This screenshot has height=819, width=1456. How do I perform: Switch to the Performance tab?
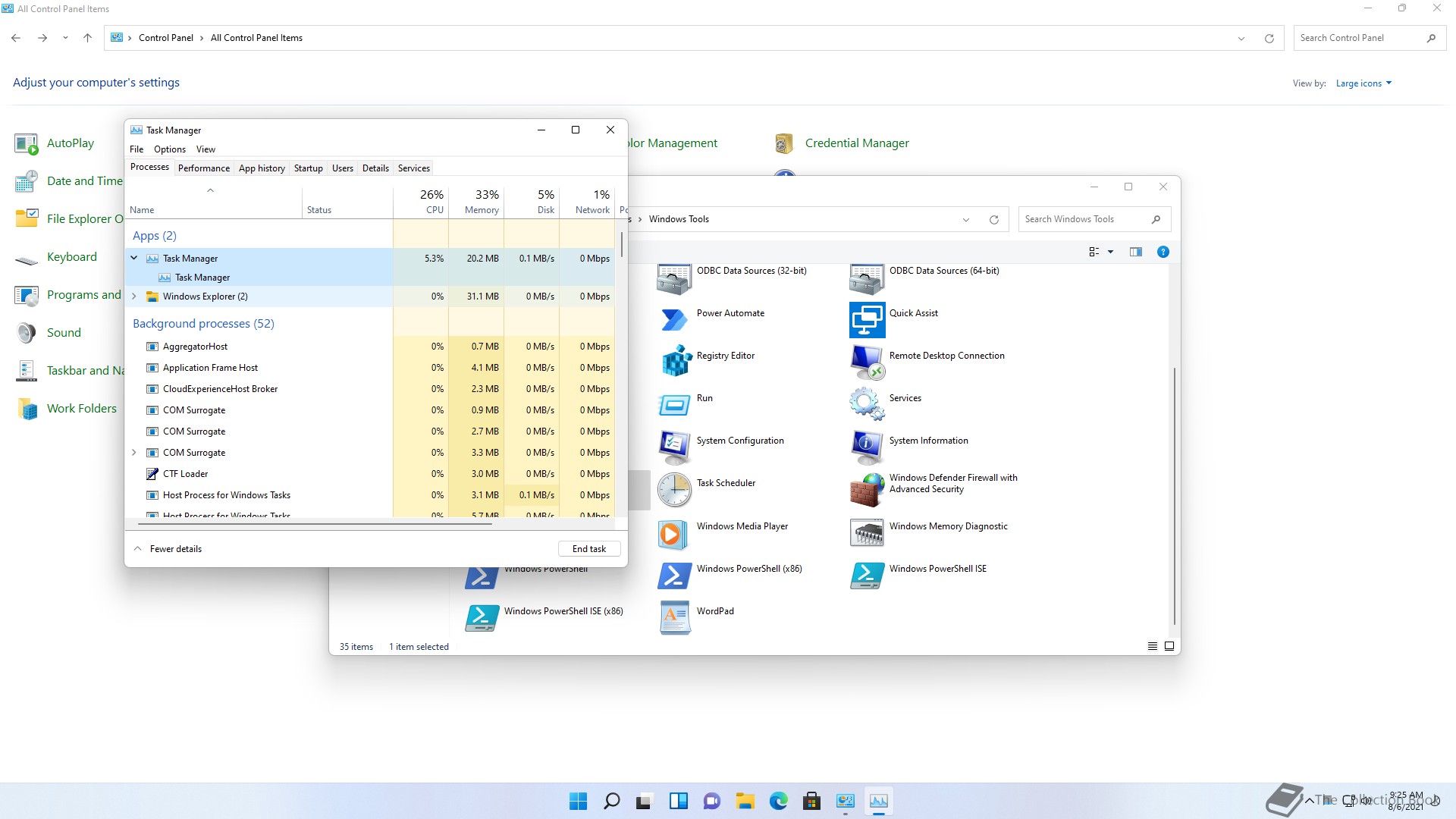[x=204, y=168]
